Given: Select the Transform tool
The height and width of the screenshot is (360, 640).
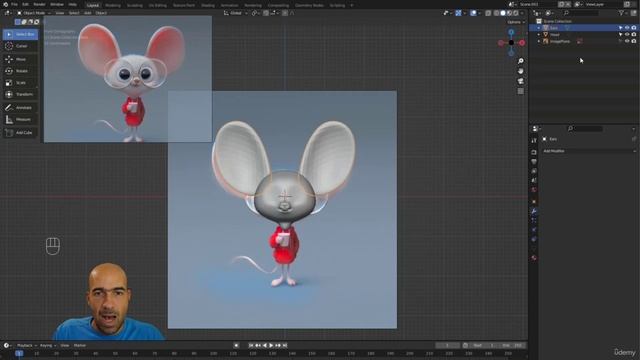Looking at the screenshot, I should pos(20,94).
